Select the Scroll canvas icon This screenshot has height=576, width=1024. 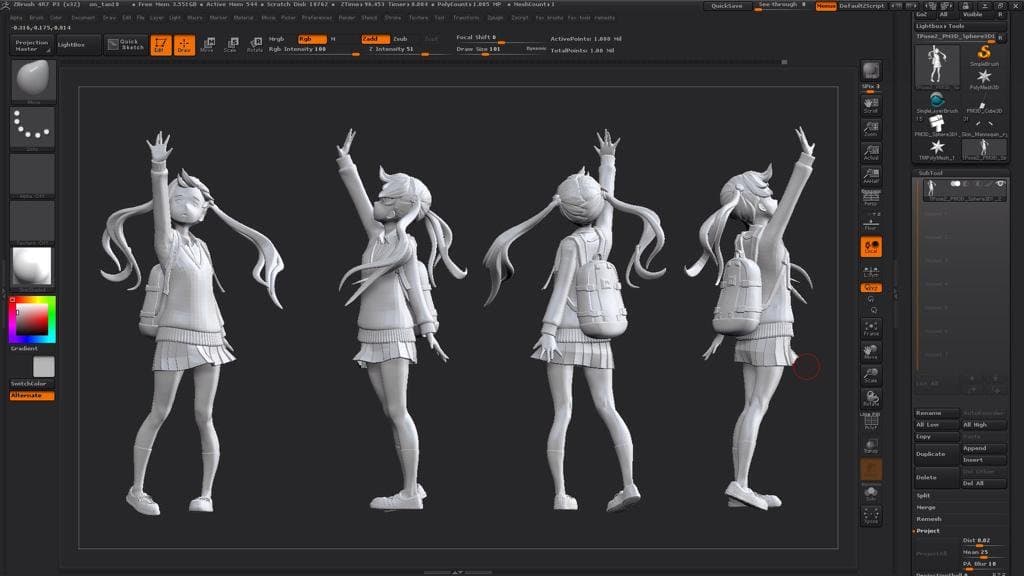[x=871, y=105]
